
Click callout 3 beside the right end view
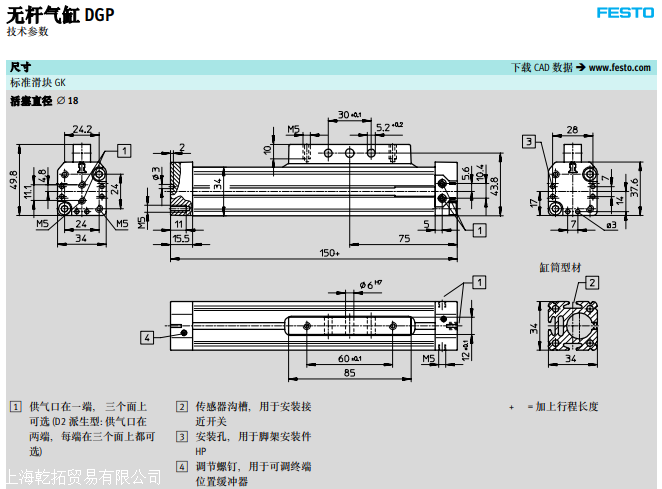pos(527,142)
